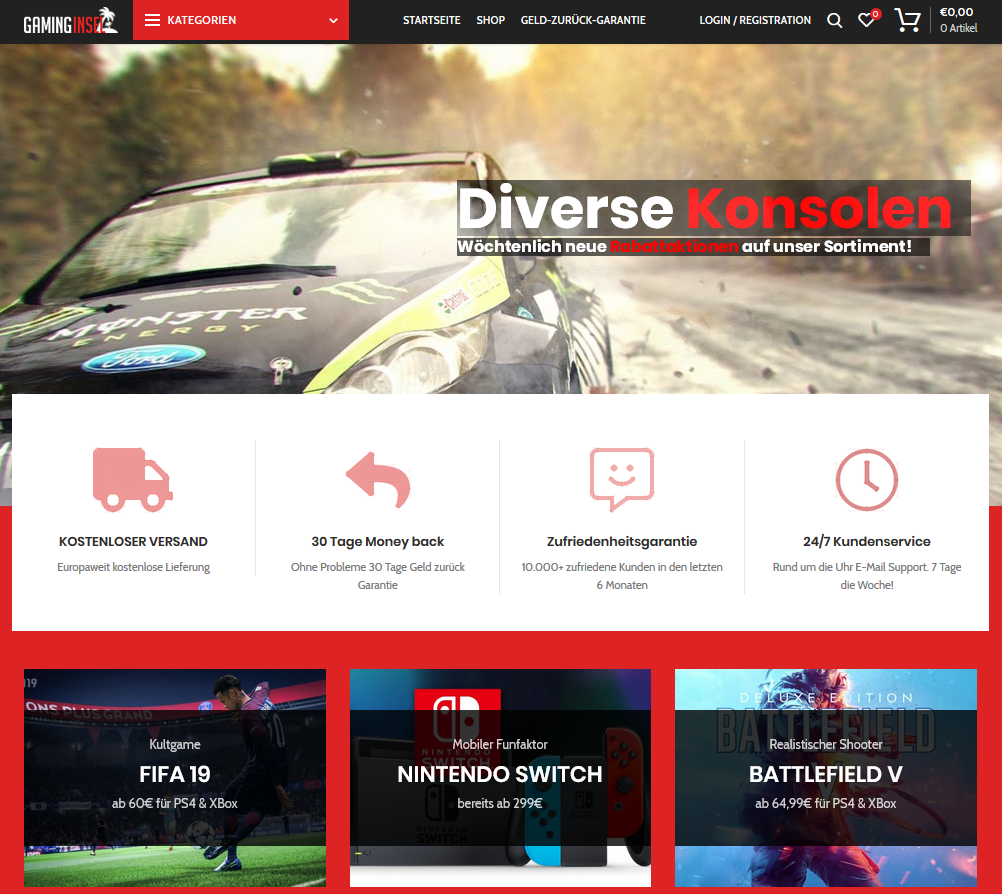Click the smiley chat bubble icon

tap(622, 479)
